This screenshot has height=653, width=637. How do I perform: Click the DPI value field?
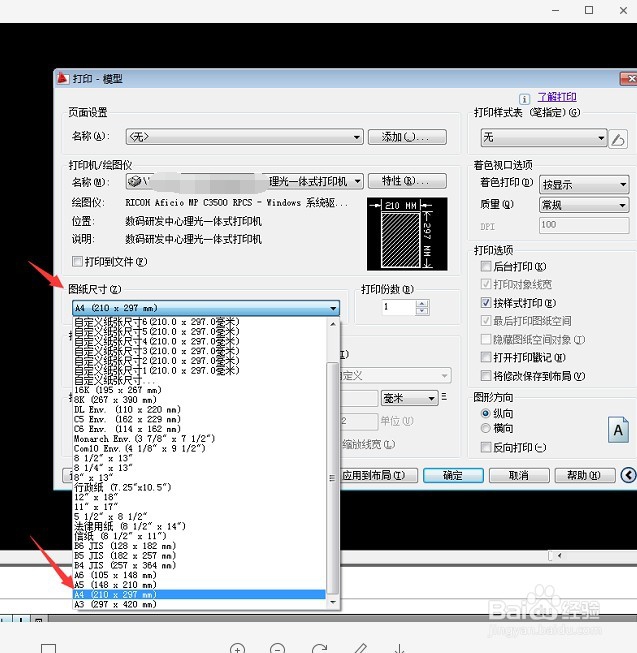pyautogui.click(x=584, y=225)
